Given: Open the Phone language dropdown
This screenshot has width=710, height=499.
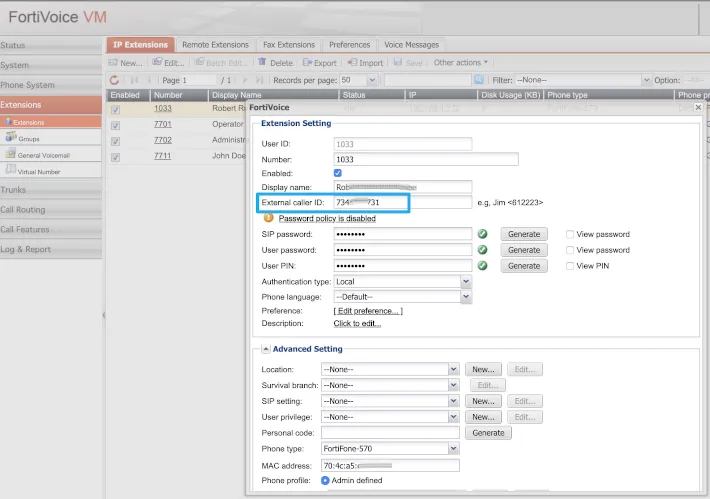Looking at the screenshot, I should coord(466,297).
